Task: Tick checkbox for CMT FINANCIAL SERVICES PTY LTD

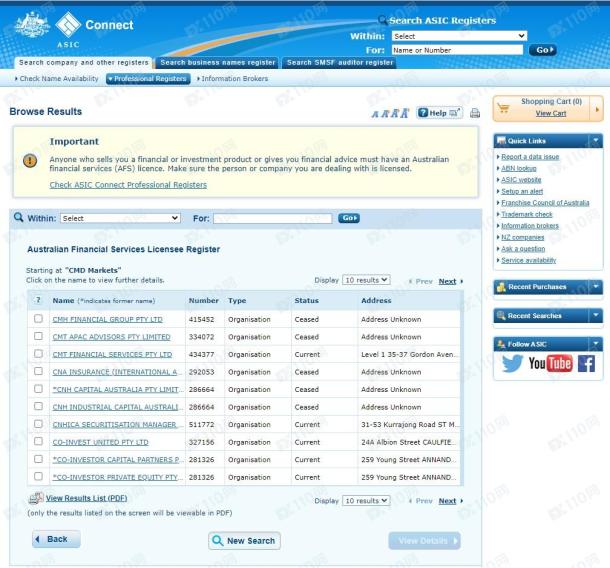Action: pyautogui.click(x=38, y=354)
